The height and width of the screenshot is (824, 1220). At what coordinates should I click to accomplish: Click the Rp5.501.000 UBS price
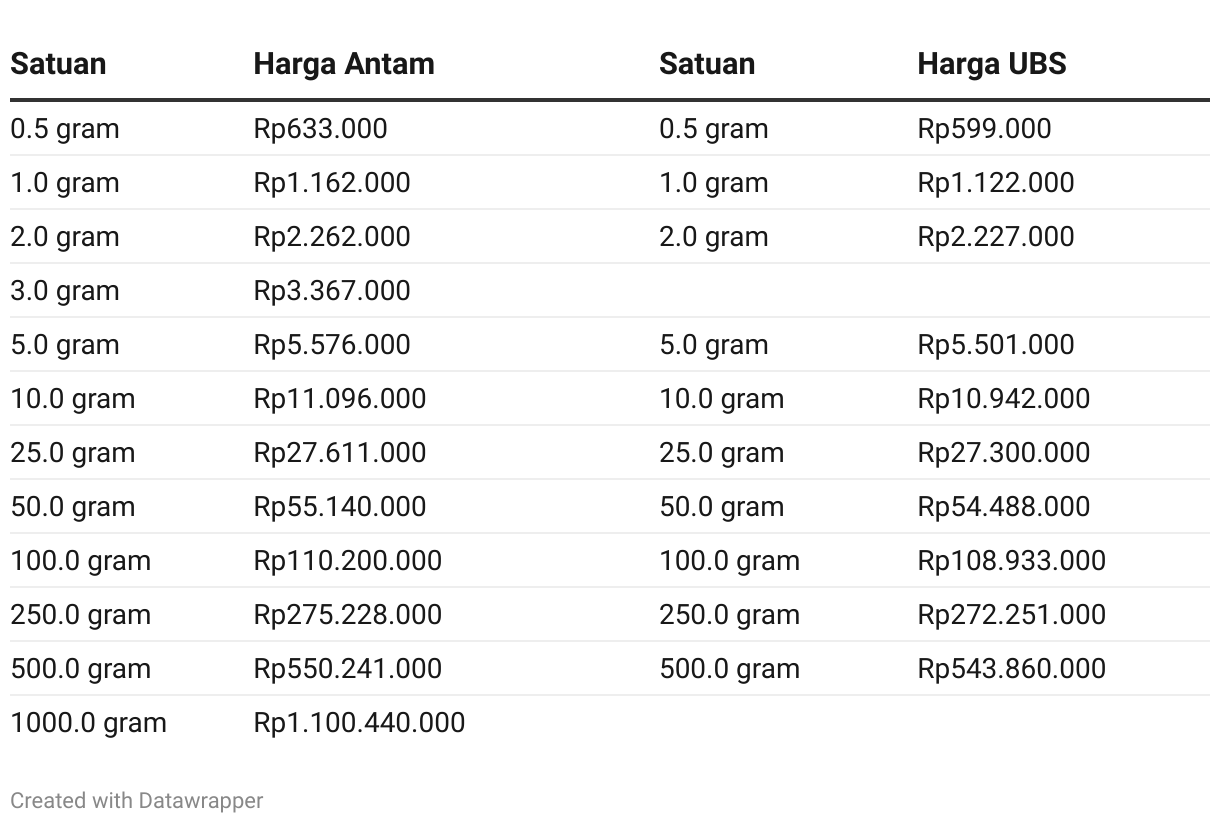pyautogui.click(x=996, y=345)
